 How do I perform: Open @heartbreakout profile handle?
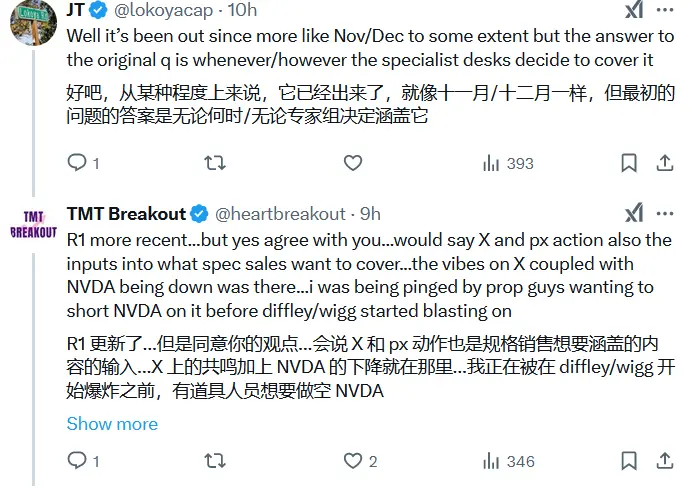click(280, 213)
